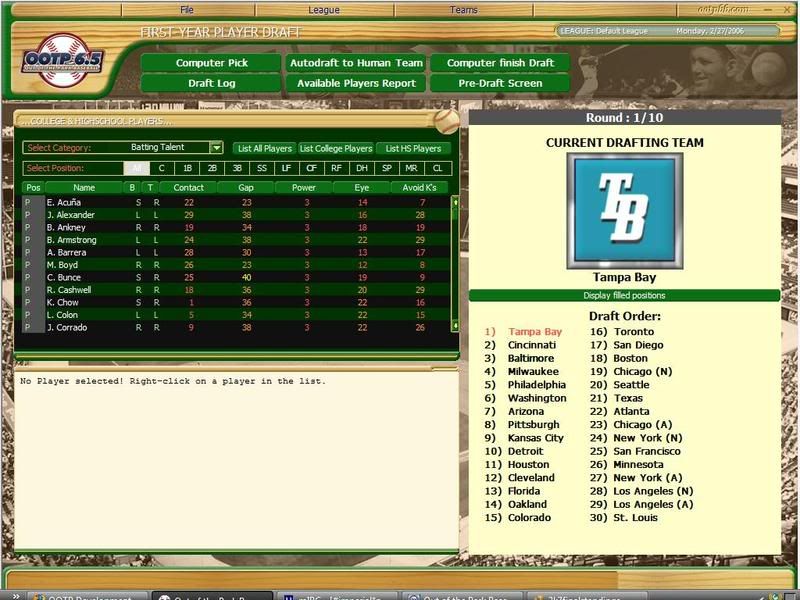
Task: Select player B. Armstrong in the list
Action: (x=237, y=240)
